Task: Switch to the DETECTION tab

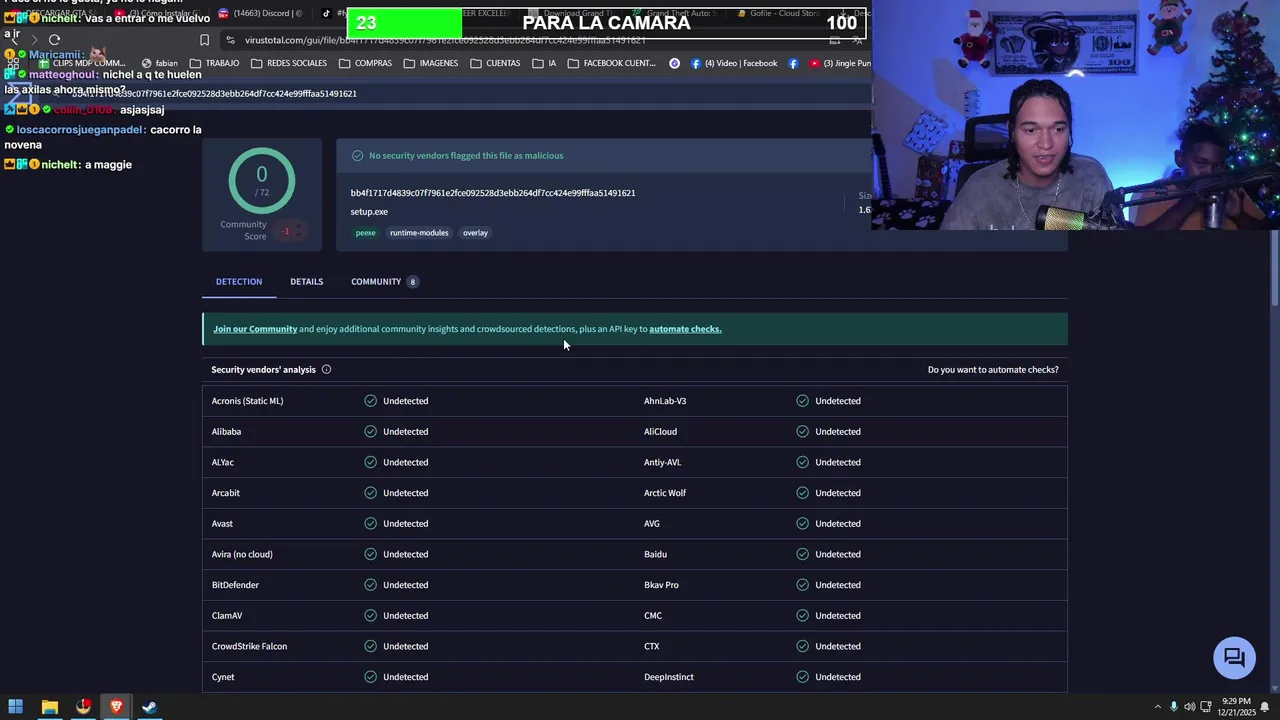Action: click(x=239, y=282)
